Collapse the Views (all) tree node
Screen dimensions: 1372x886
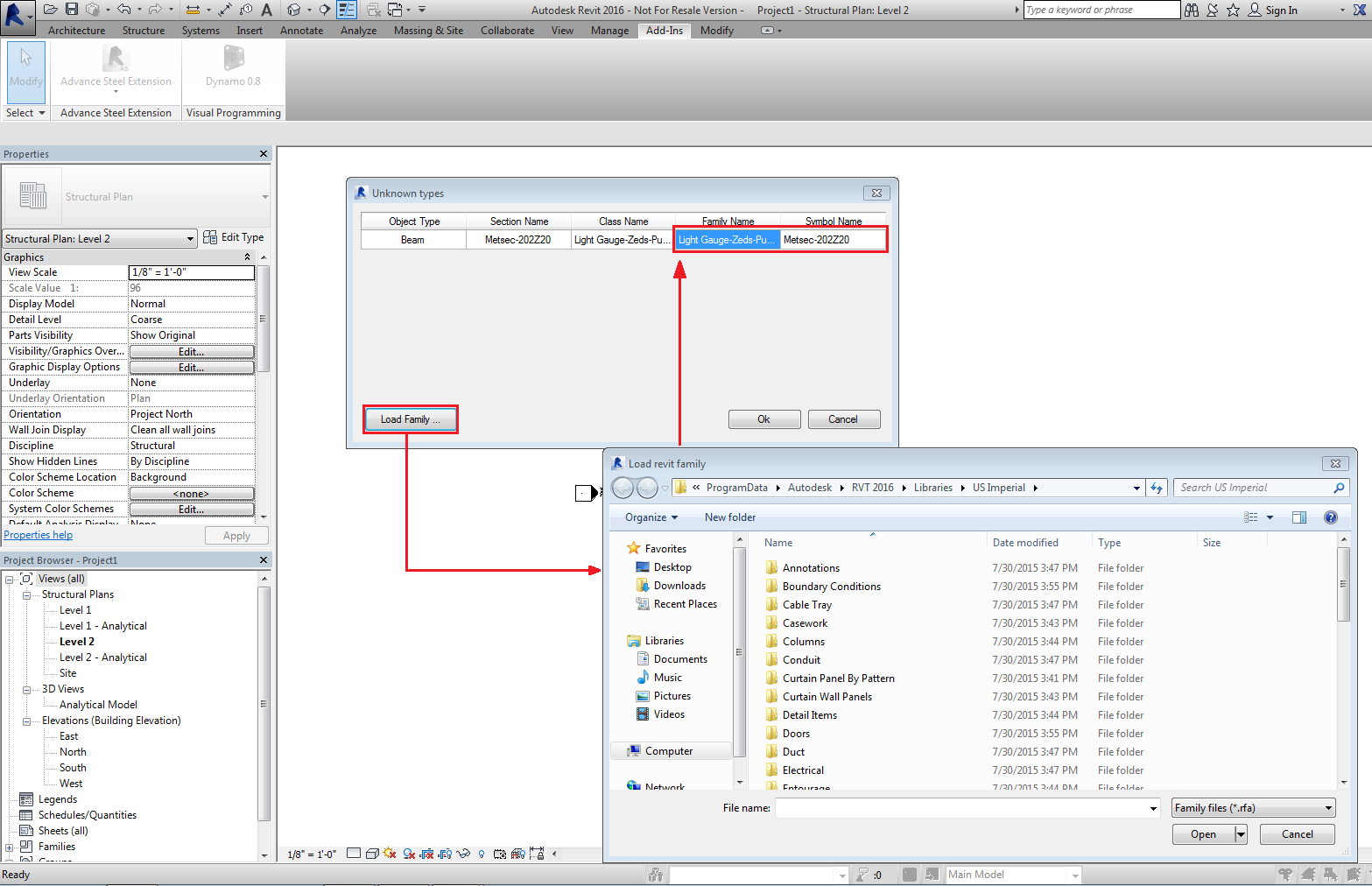click(9, 579)
